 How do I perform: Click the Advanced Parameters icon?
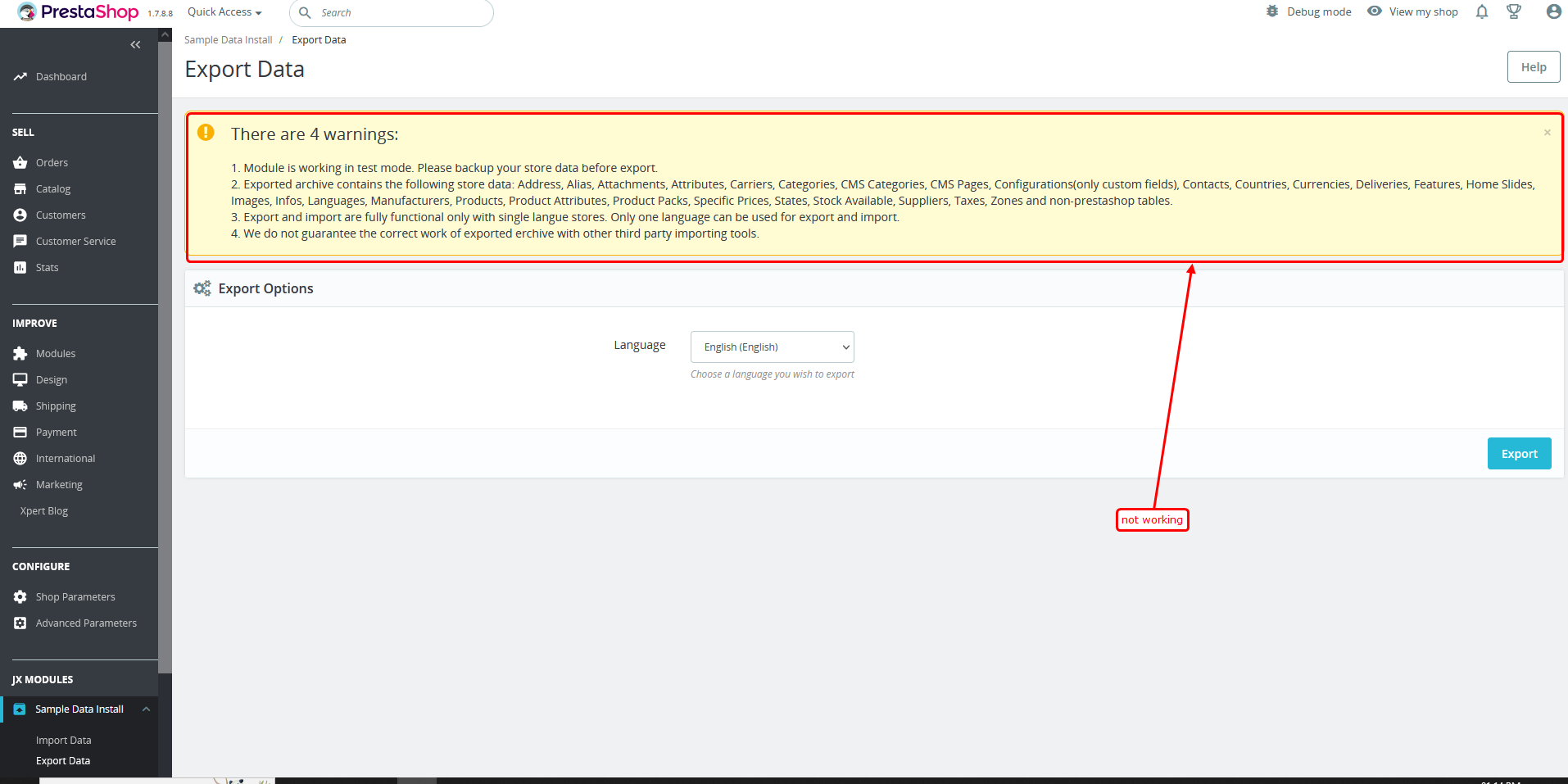(x=20, y=623)
